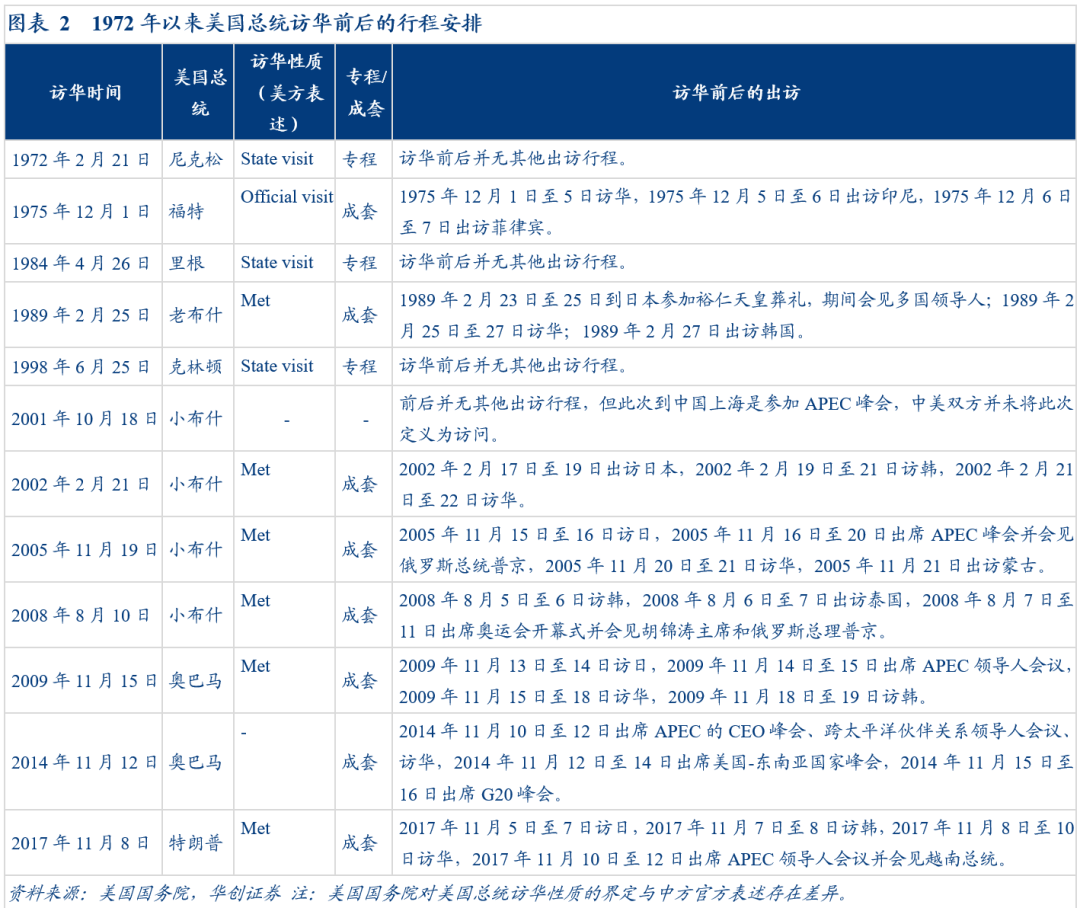Select the 克林顿 table cell

(198, 366)
